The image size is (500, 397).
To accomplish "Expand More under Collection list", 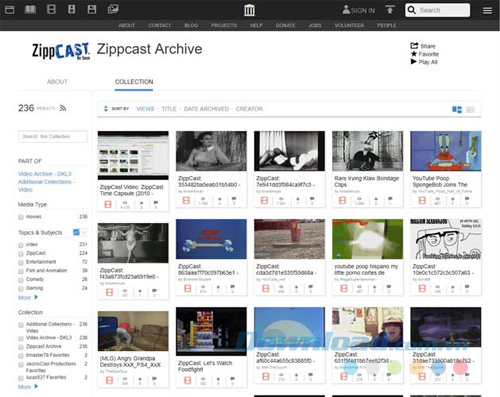I will (28, 387).
